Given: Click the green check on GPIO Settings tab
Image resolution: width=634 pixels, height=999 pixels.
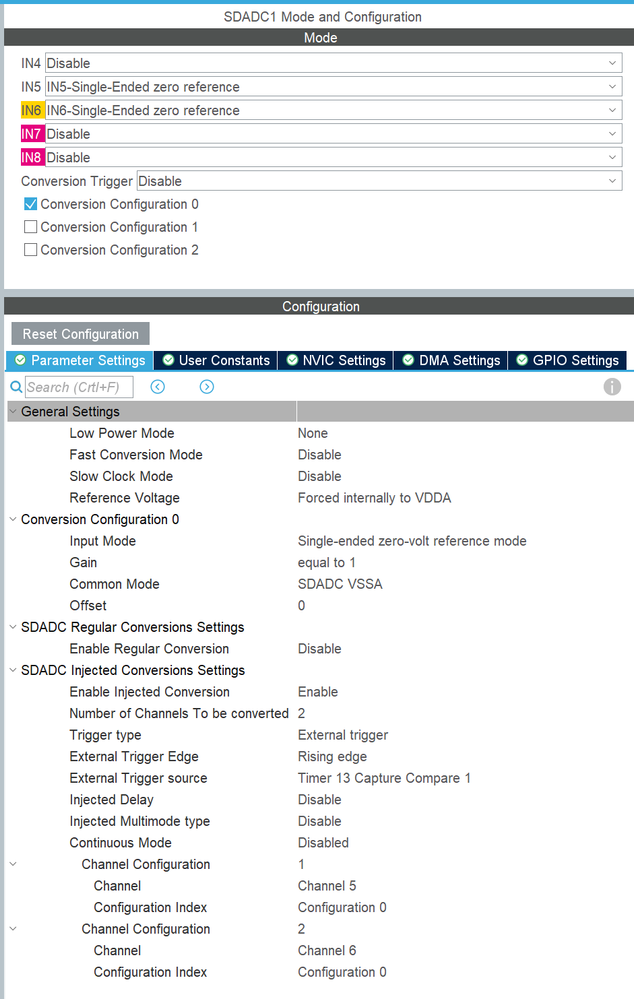Looking at the screenshot, I should pyautogui.click(x=522, y=360).
